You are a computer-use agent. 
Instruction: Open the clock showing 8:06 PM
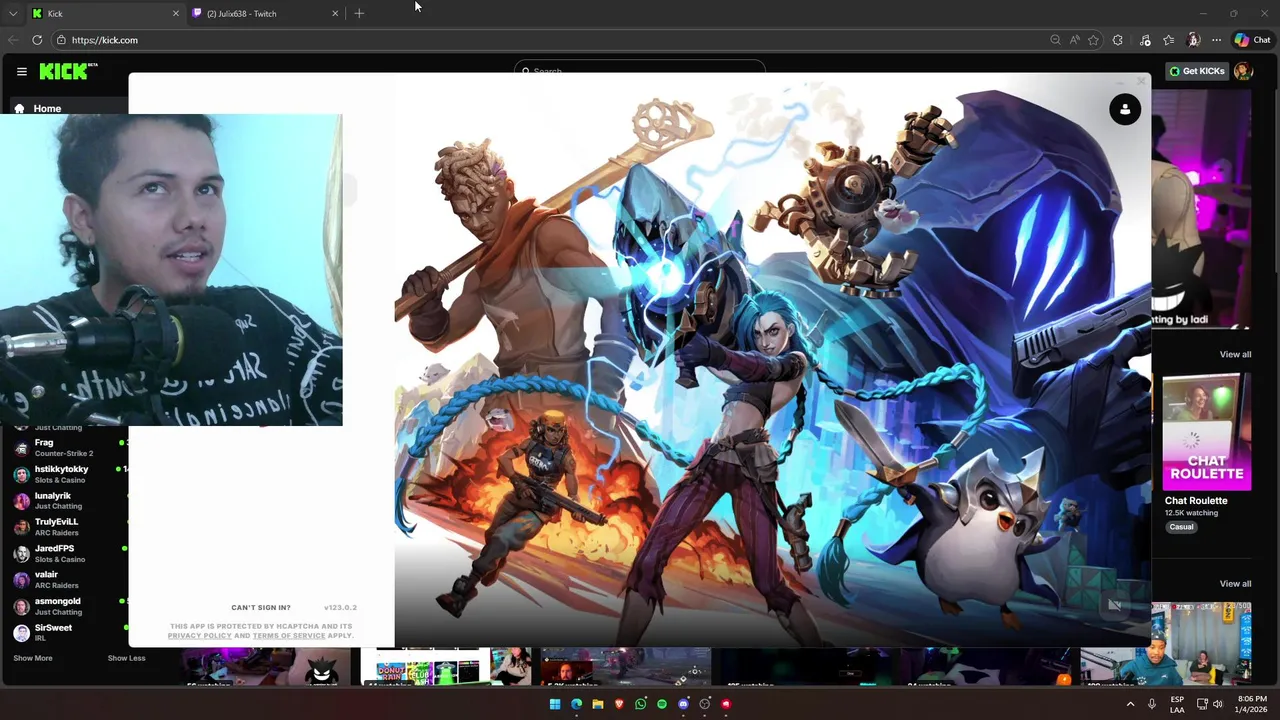click(x=1251, y=704)
